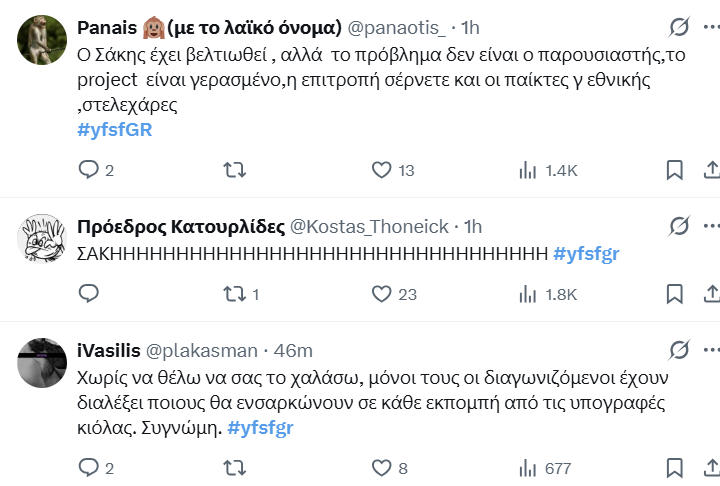720x486 pixels.
Task: Reply to Panais's tweet
Action: [x=89, y=170]
